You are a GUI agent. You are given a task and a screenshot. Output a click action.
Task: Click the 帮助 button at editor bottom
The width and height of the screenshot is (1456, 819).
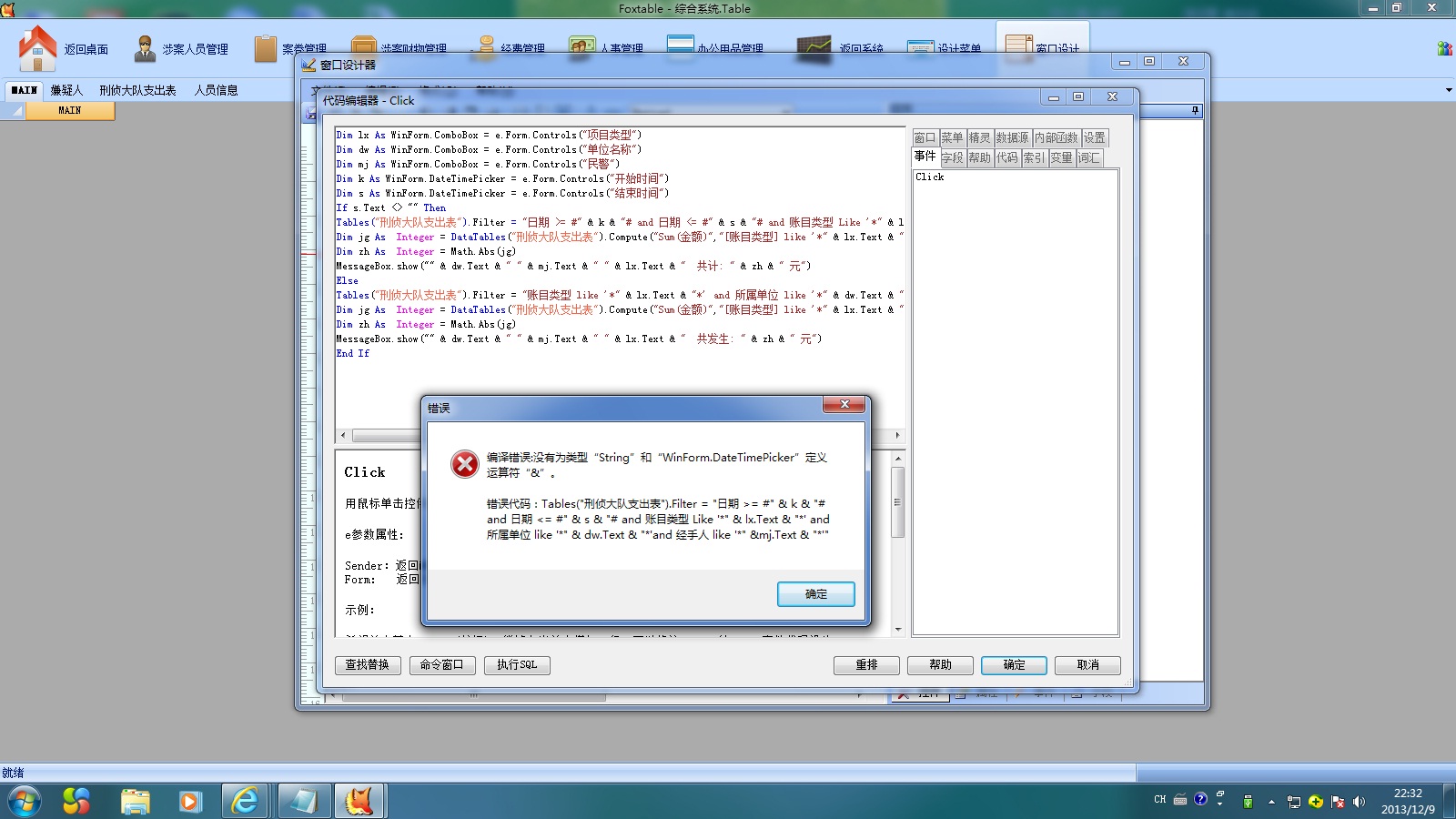pyautogui.click(x=940, y=665)
